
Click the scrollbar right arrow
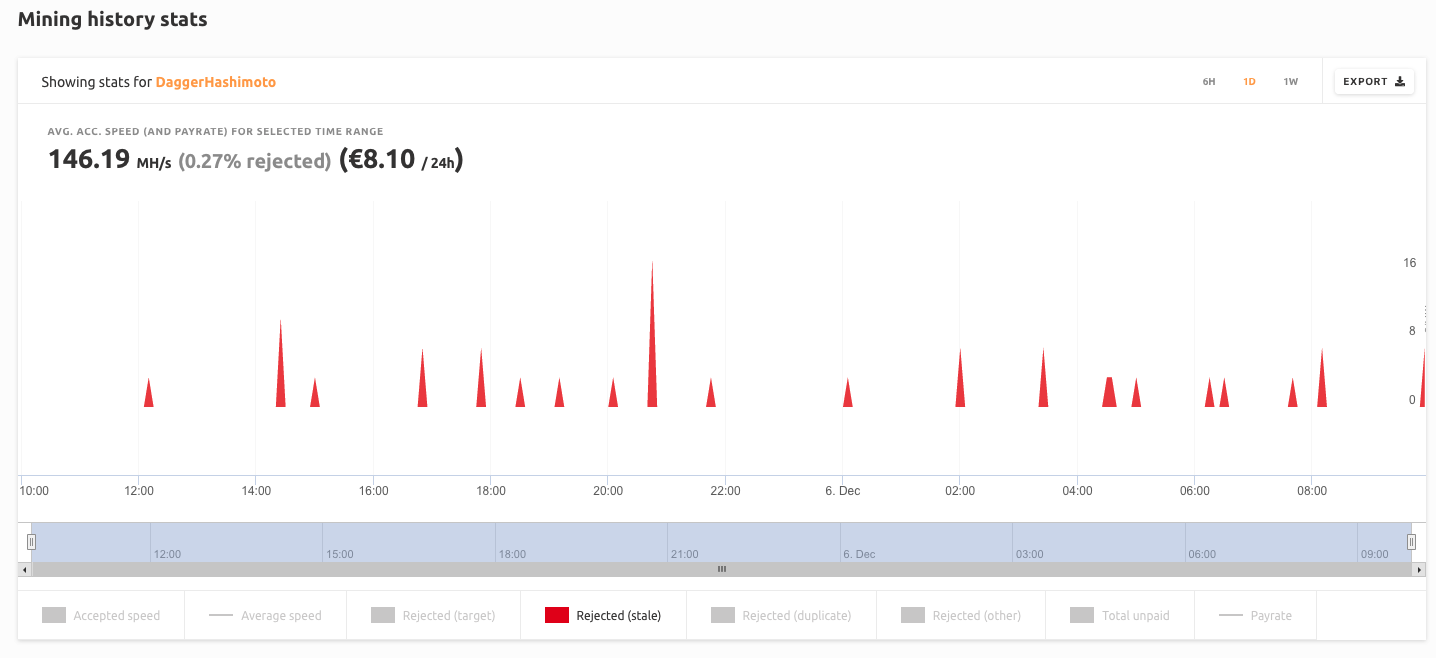(1418, 569)
